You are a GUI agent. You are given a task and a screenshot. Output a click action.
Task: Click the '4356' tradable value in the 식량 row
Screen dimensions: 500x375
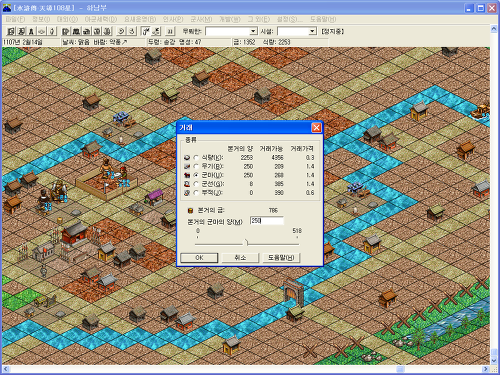point(277,158)
